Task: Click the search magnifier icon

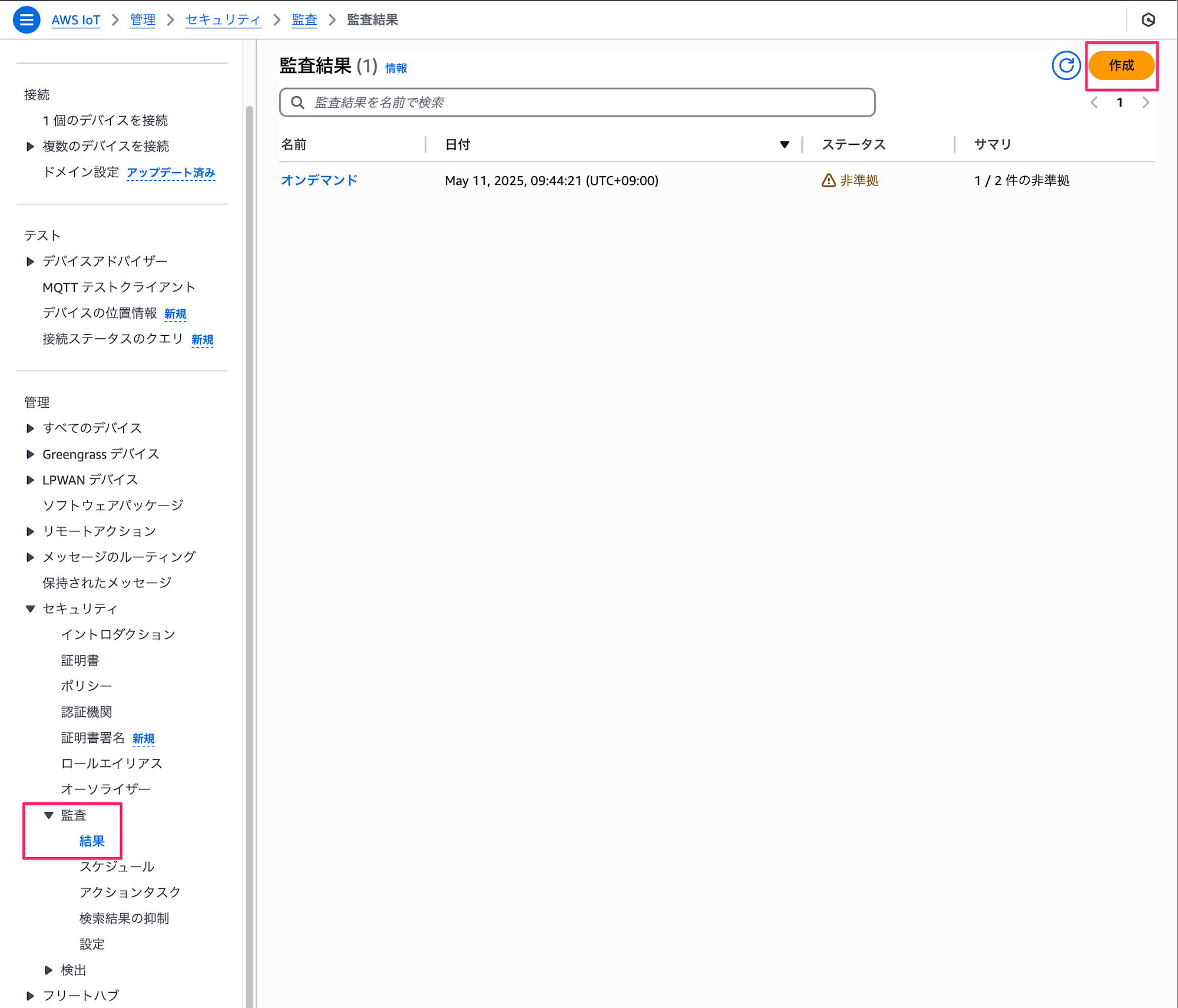Action: [x=297, y=103]
